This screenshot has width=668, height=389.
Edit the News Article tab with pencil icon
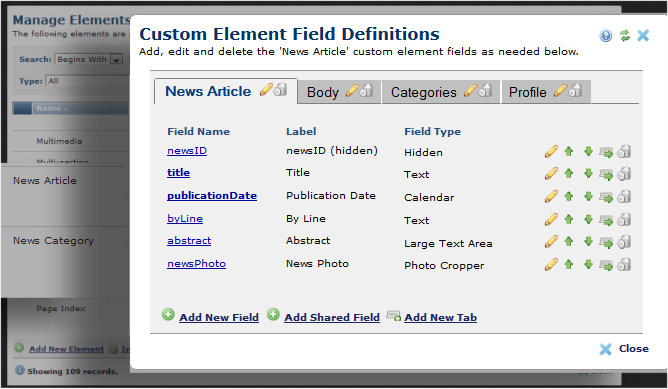point(266,89)
